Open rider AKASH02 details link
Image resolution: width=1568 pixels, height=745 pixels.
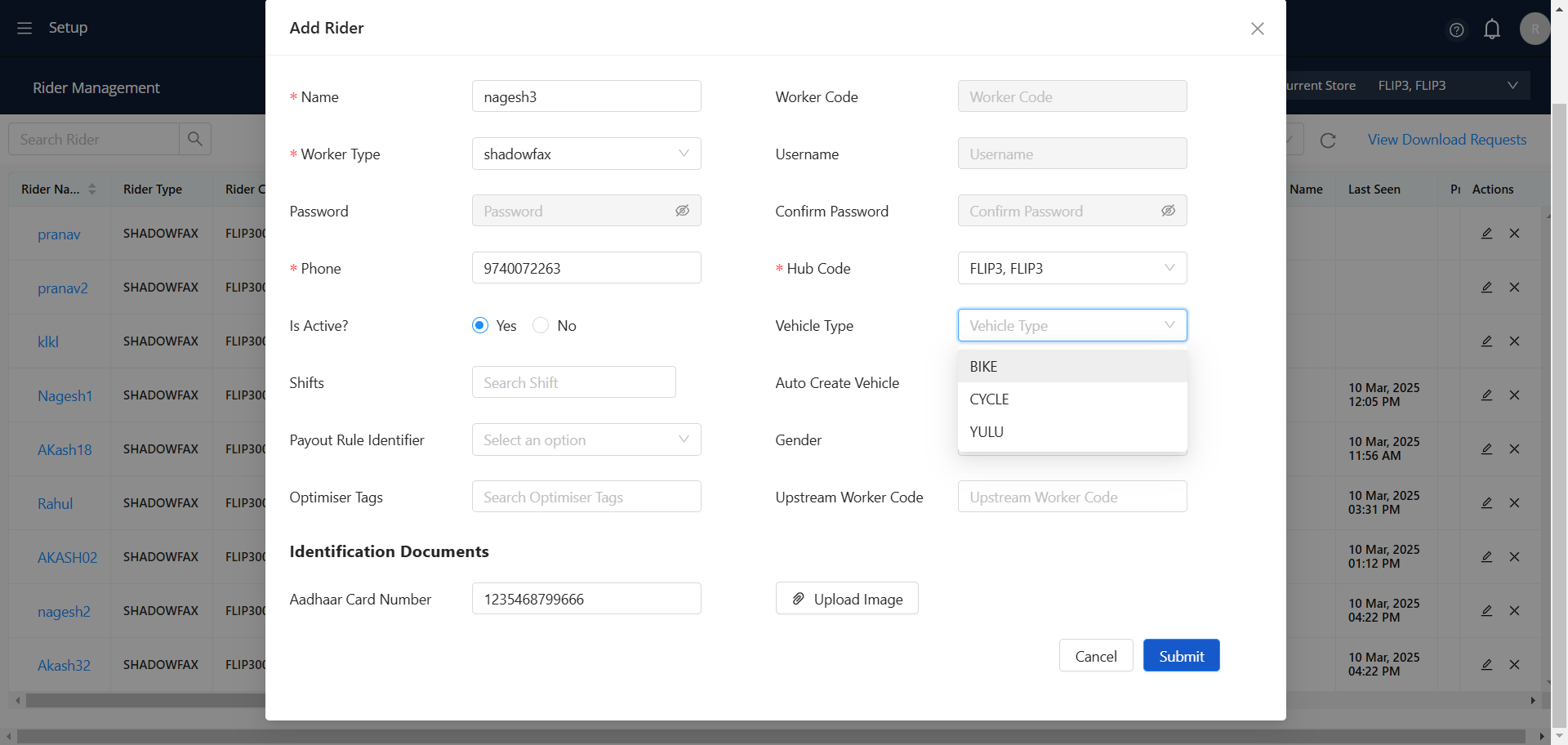pyautogui.click(x=67, y=558)
